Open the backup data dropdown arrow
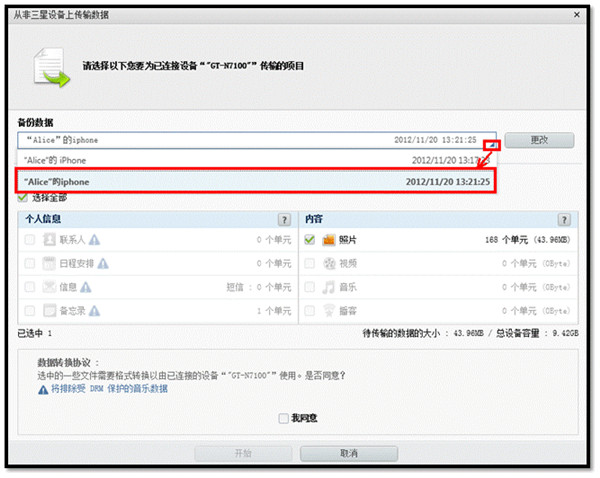 (x=492, y=145)
